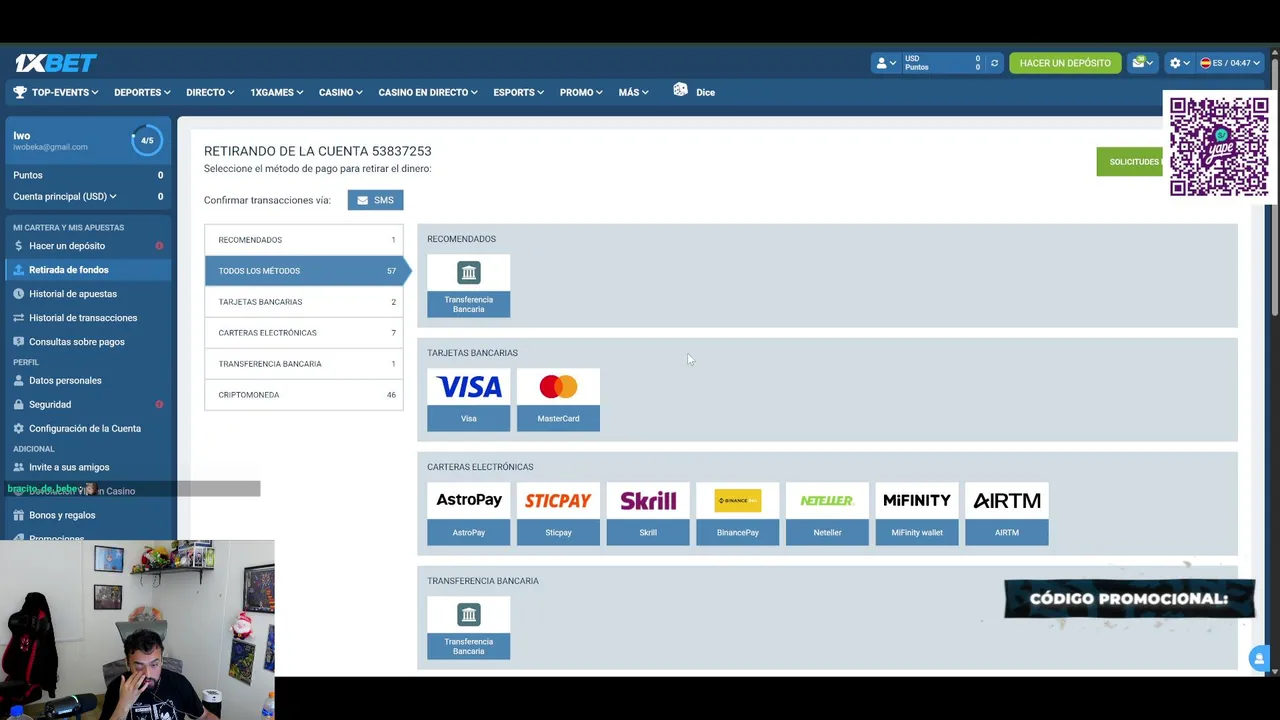Open Datos personales

[88, 381]
